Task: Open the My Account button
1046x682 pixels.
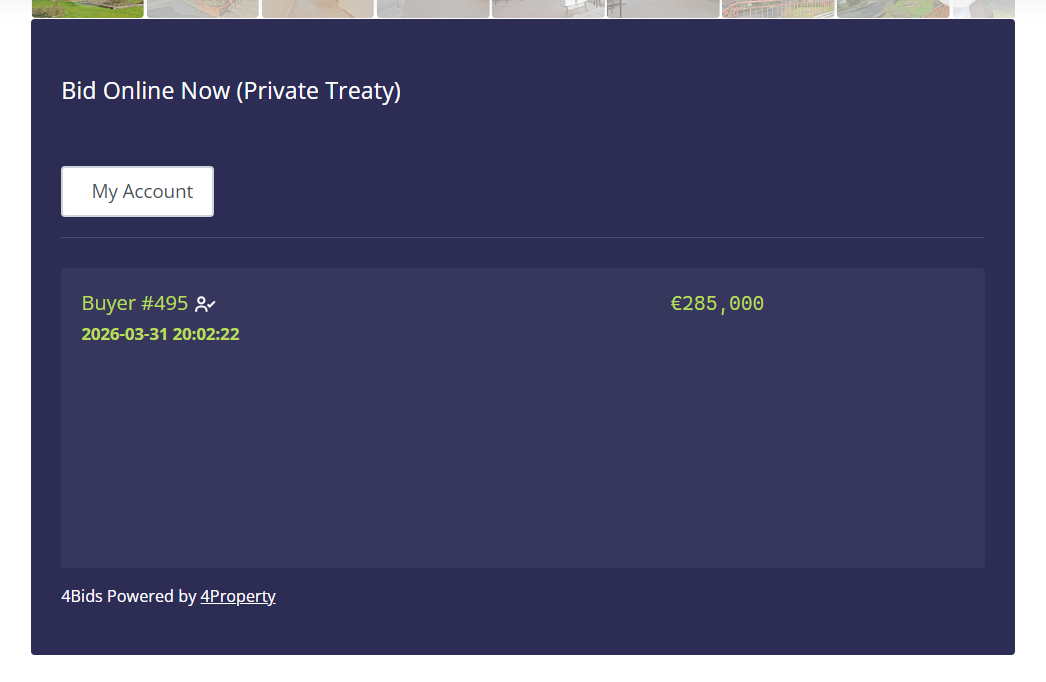Action: point(137,192)
